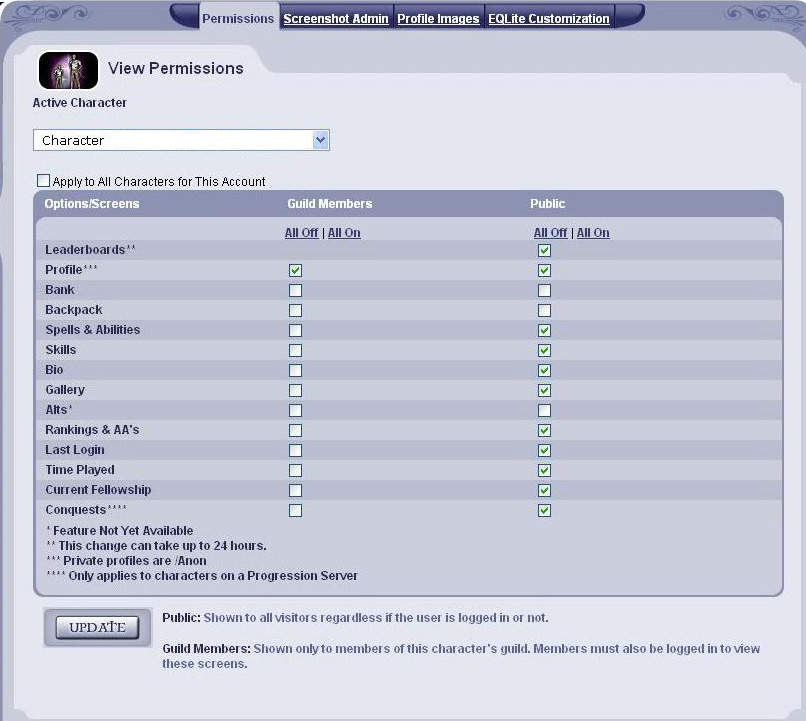The width and height of the screenshot is (806, 721).
Task: Check Gallery Guild Members checkbox
Action: (296, 391)
